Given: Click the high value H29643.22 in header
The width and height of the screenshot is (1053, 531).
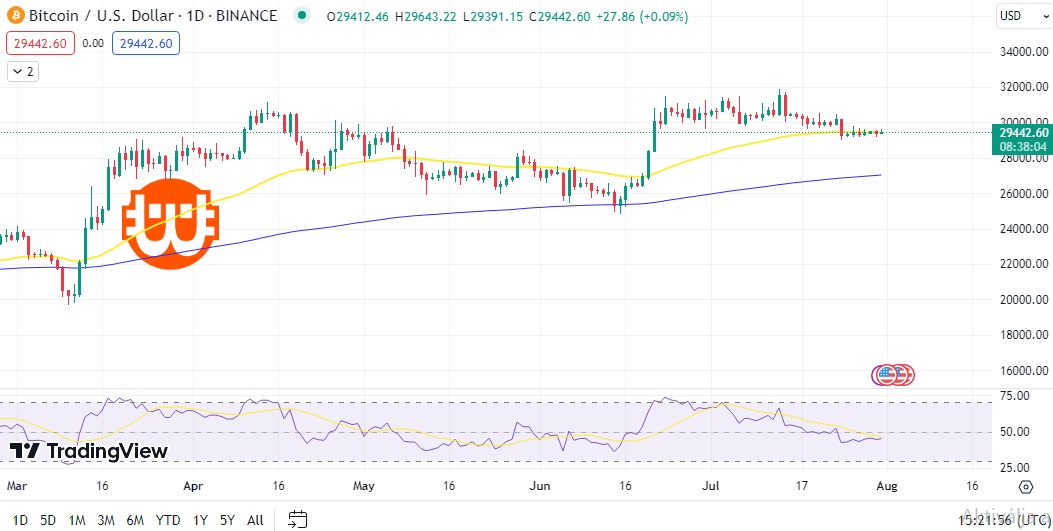Looking at the screenshot, I should pyautogui.click(x=426, y=15).
